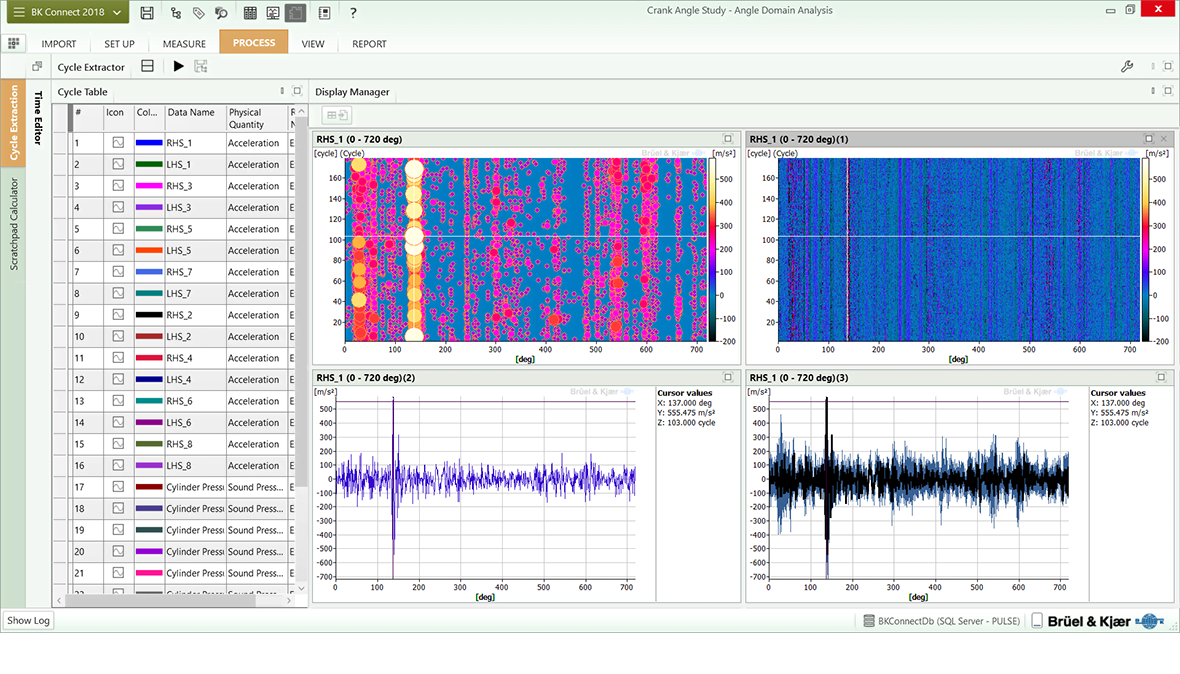Click the tag icon in top toolbar
This screenshot has width=1180, height=674.
point(199,13)
